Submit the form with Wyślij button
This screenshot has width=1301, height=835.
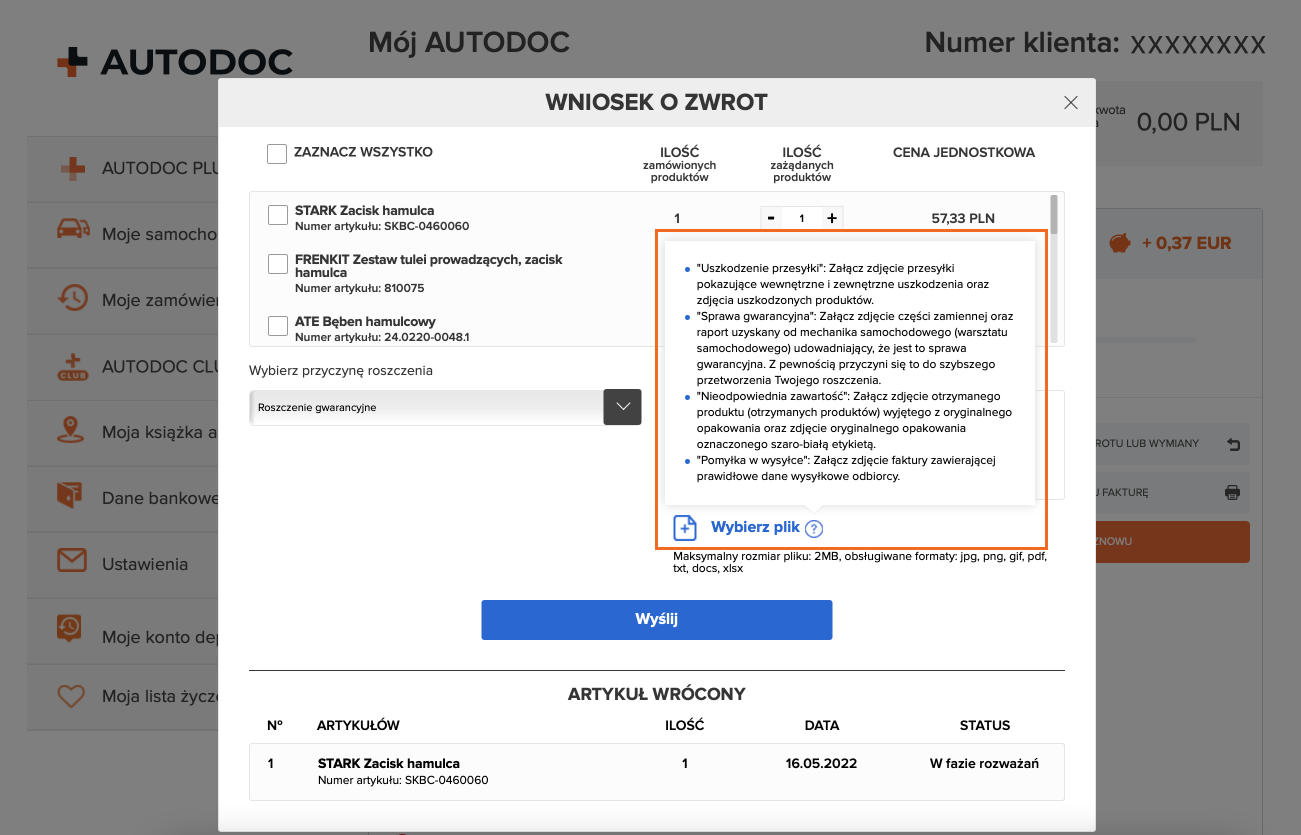(x=657, y=620)
